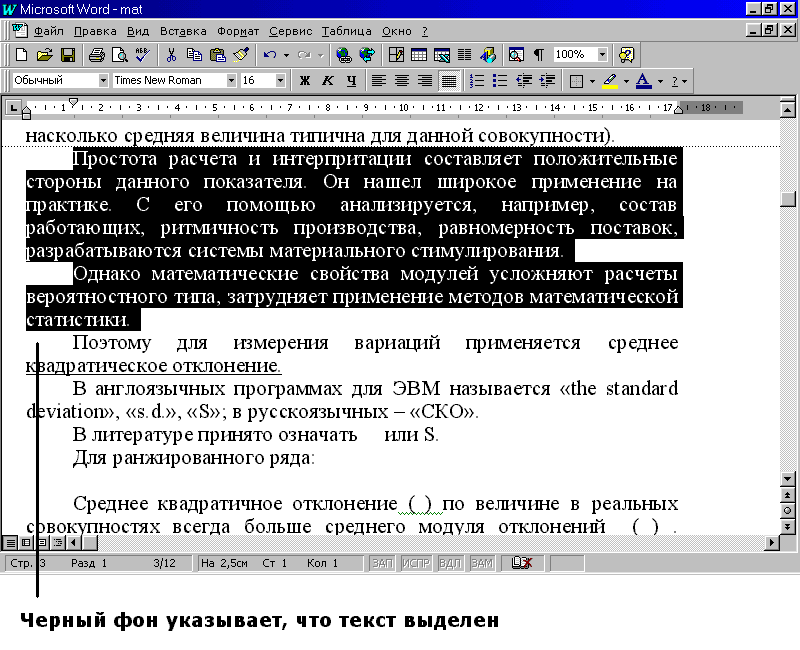Open the Drawing toolbar icon
Image resolution: width=800 pixels, height=650 pixels.
(488, 55)
